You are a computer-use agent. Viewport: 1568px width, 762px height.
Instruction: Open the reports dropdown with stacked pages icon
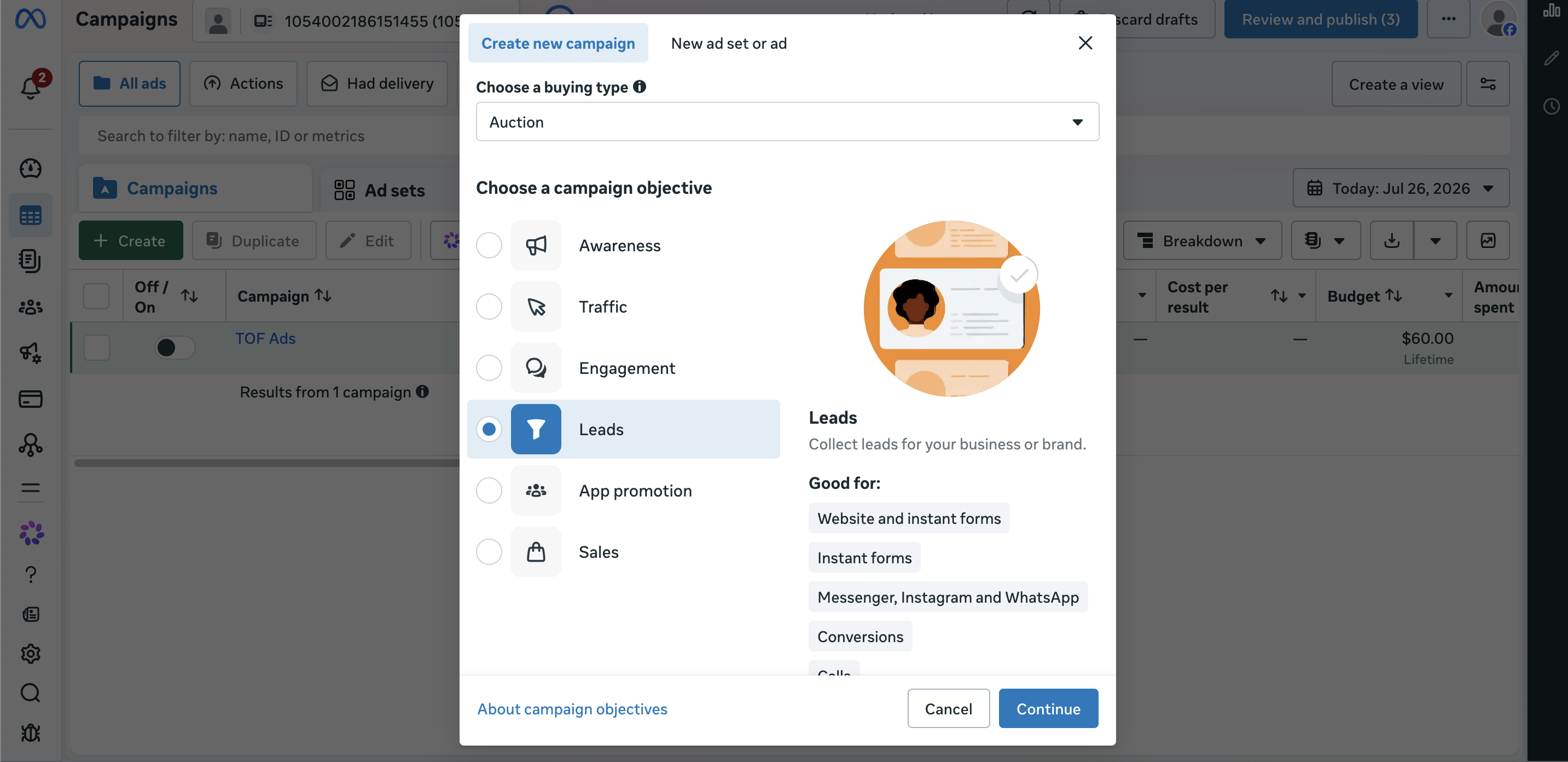[x=1326, y=241]
